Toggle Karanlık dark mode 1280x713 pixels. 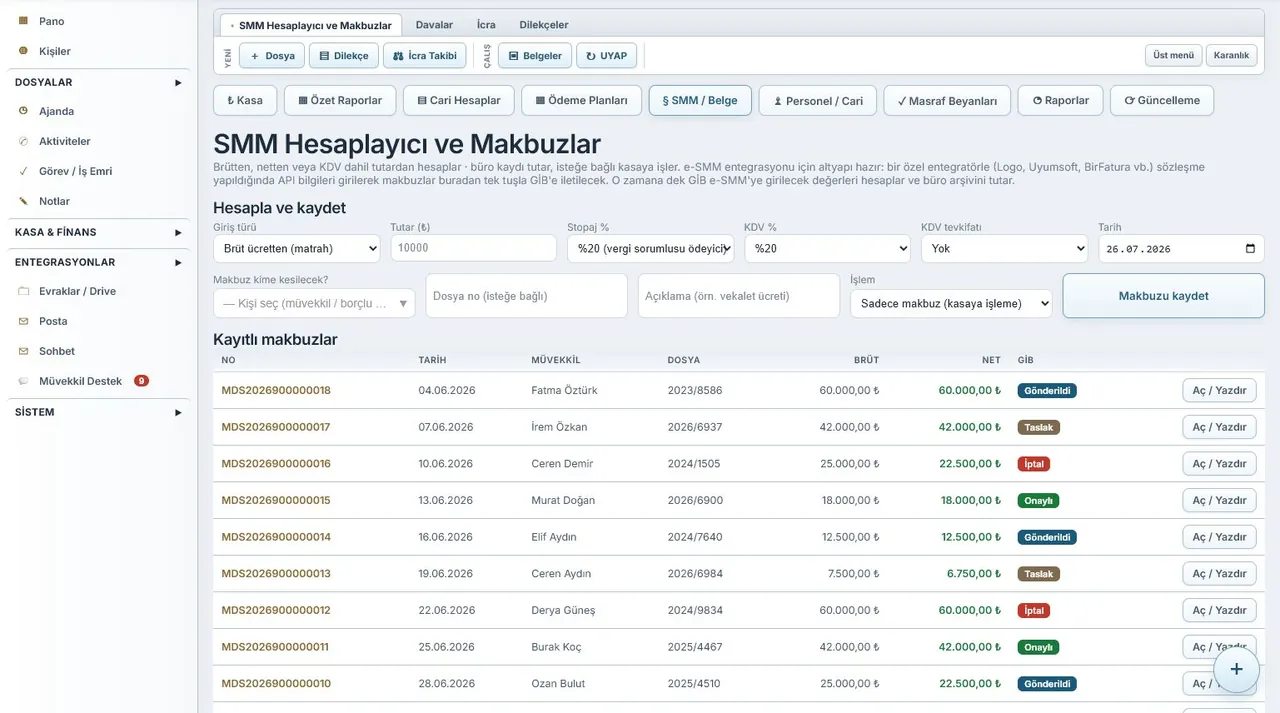pos(1232,55)
